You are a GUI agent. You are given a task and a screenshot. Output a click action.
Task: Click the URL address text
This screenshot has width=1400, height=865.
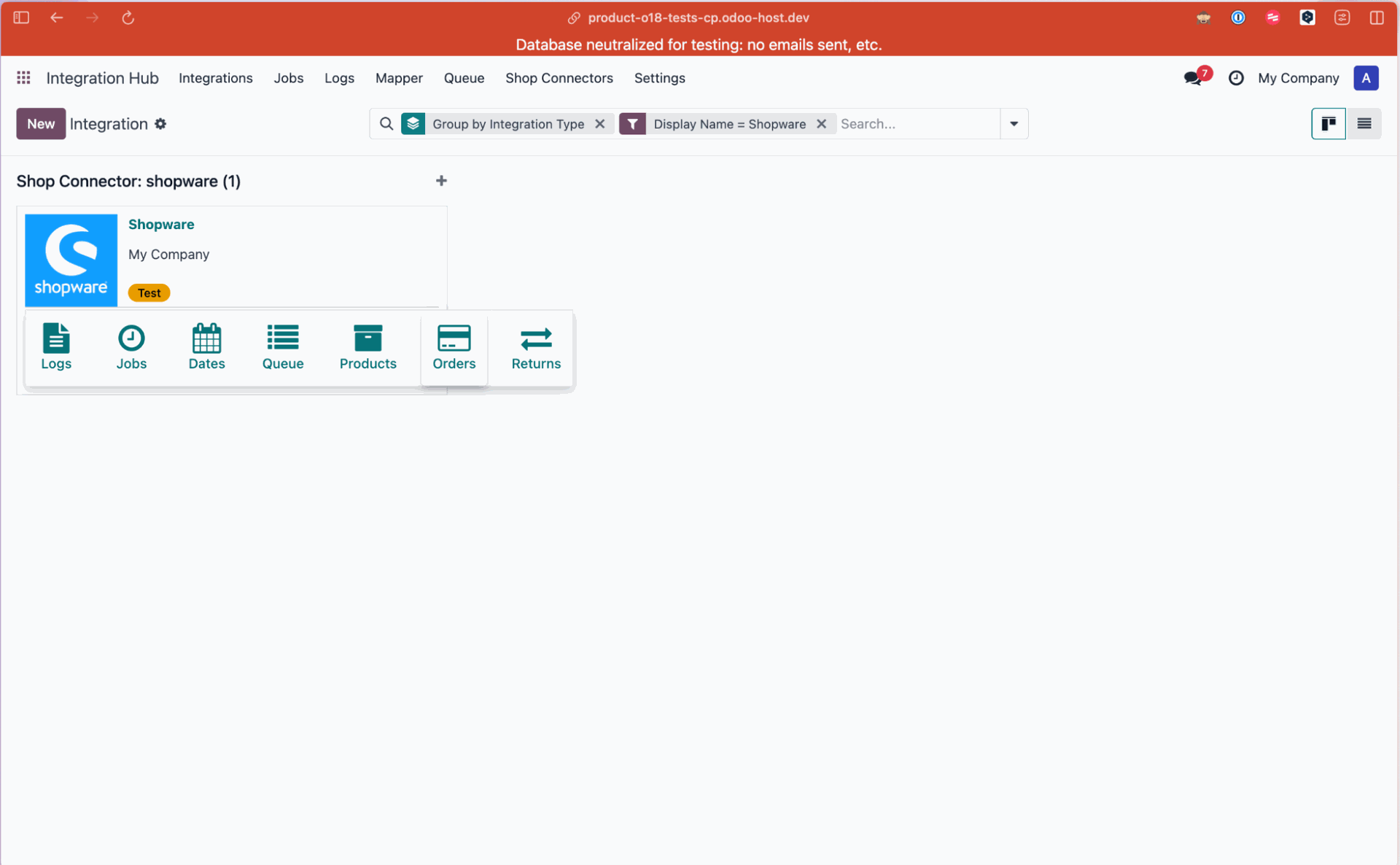pyautogui.click(x=698, y=18)
